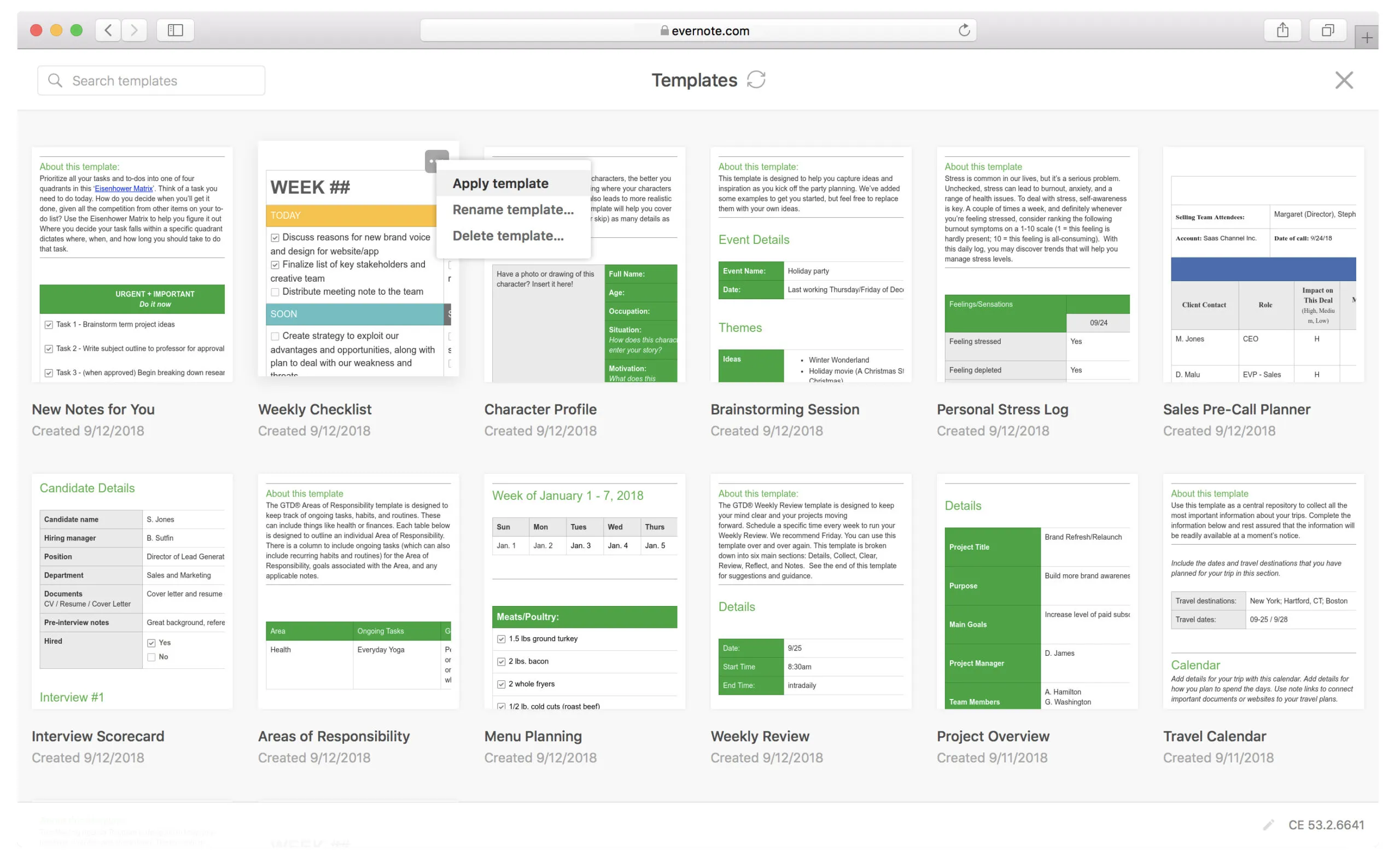Screen dimensions: 1400x868
Task: Select Rename template from context menu
Action: tap(512, 209)
